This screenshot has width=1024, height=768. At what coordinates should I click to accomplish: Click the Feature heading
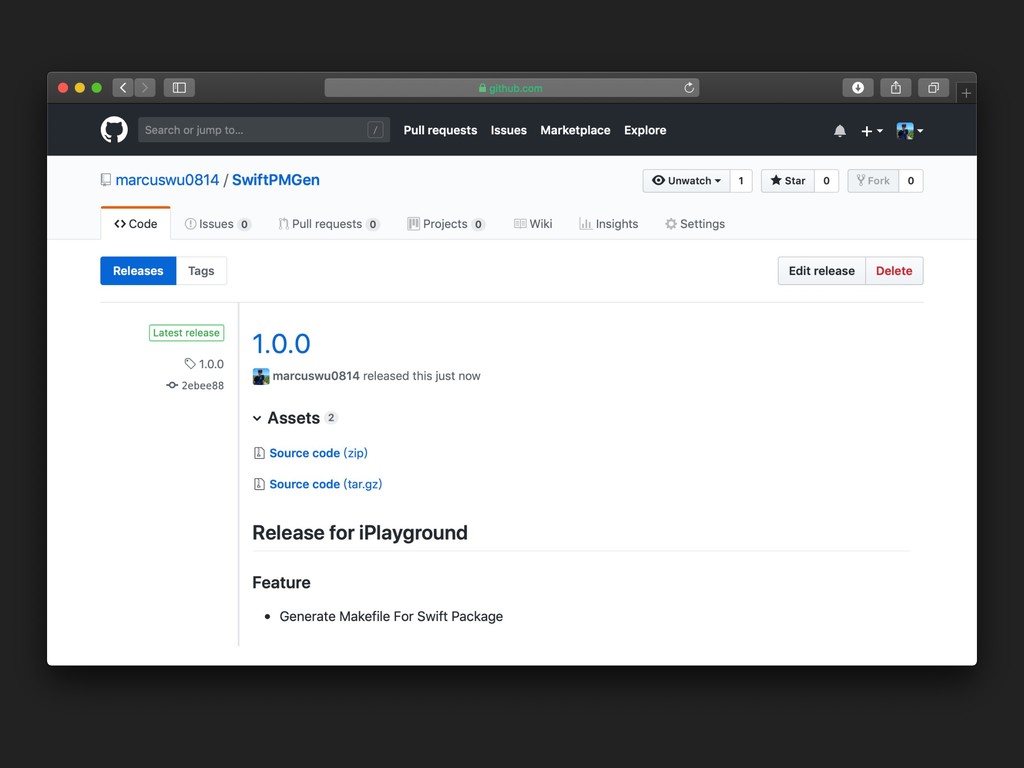(x=281, y=583)
